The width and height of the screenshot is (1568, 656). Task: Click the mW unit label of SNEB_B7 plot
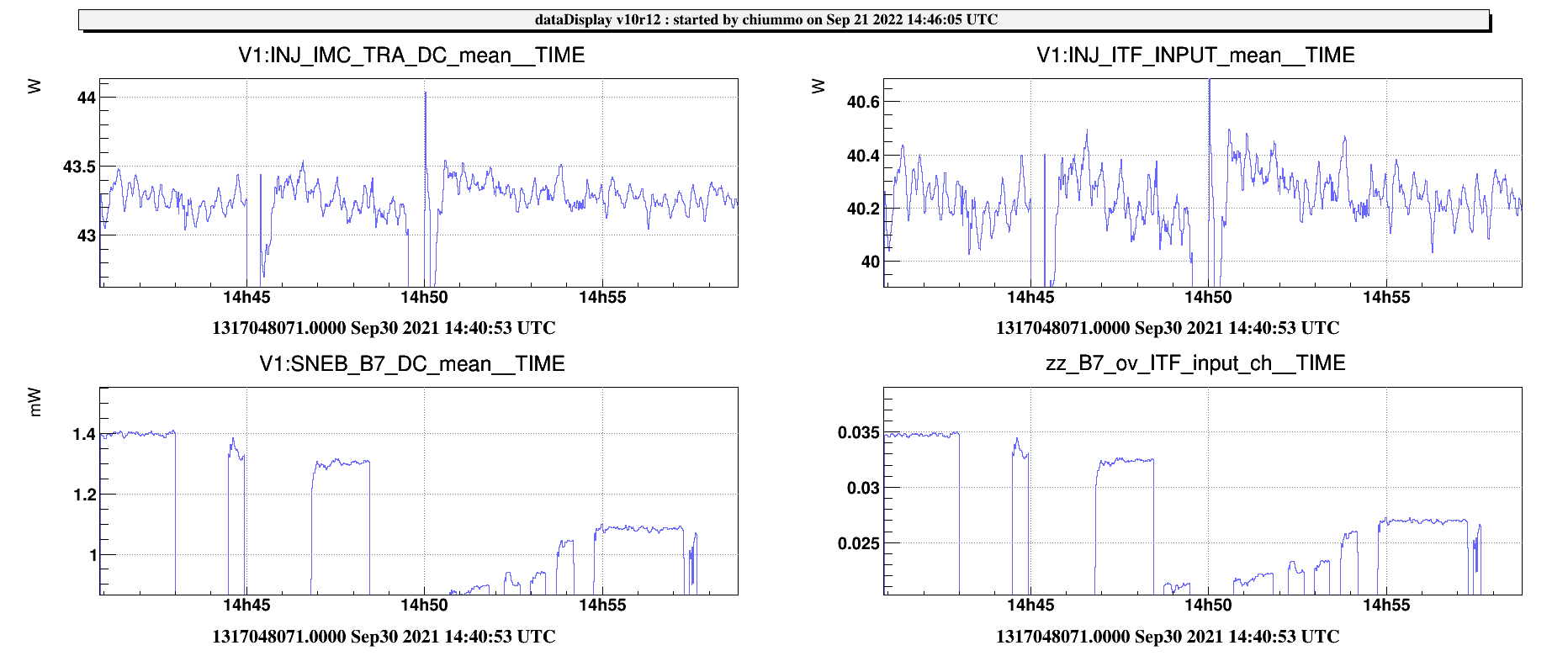(x=34, y=402)
